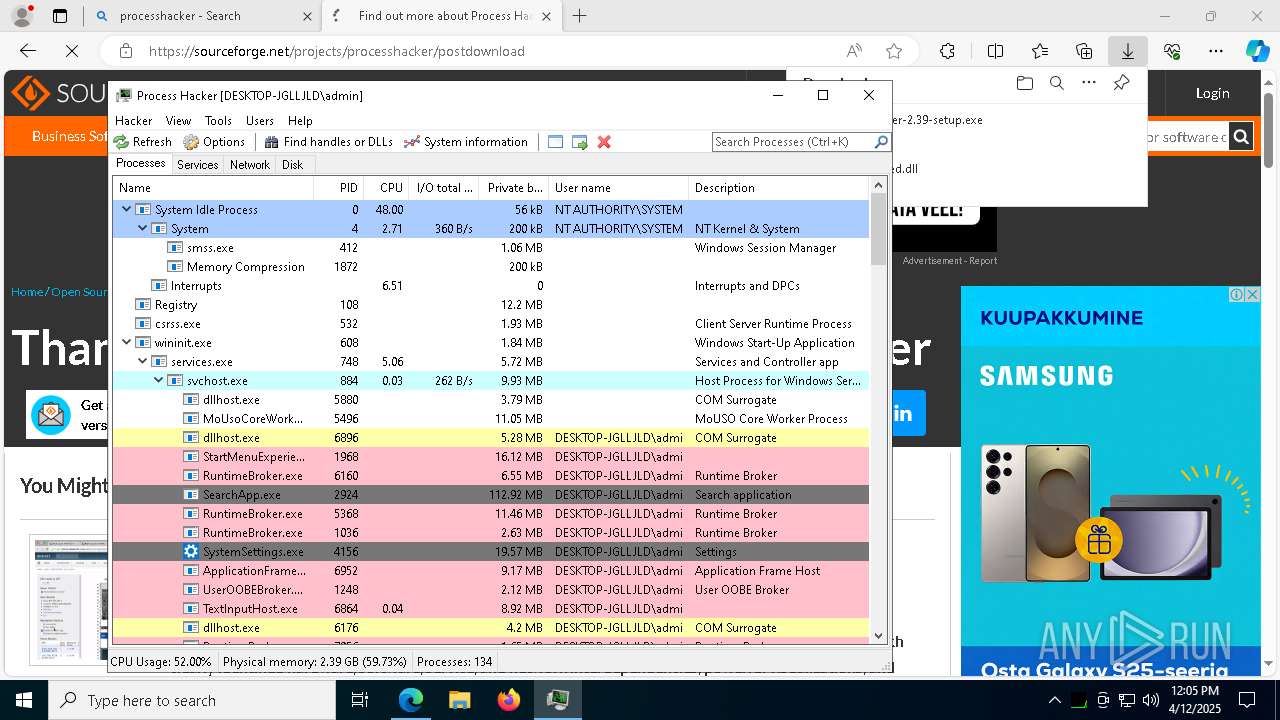Open Firefox from the taskbar
Image resolution: width=1280 pixels, height=720 pixels.
click(509, 700)
